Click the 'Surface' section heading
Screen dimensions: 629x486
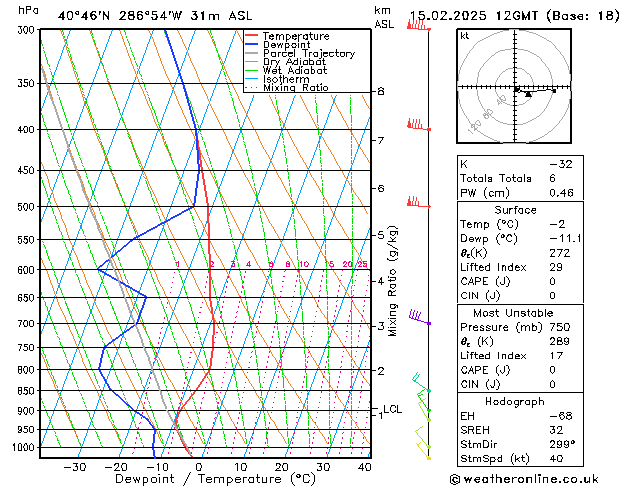[515, 210]
